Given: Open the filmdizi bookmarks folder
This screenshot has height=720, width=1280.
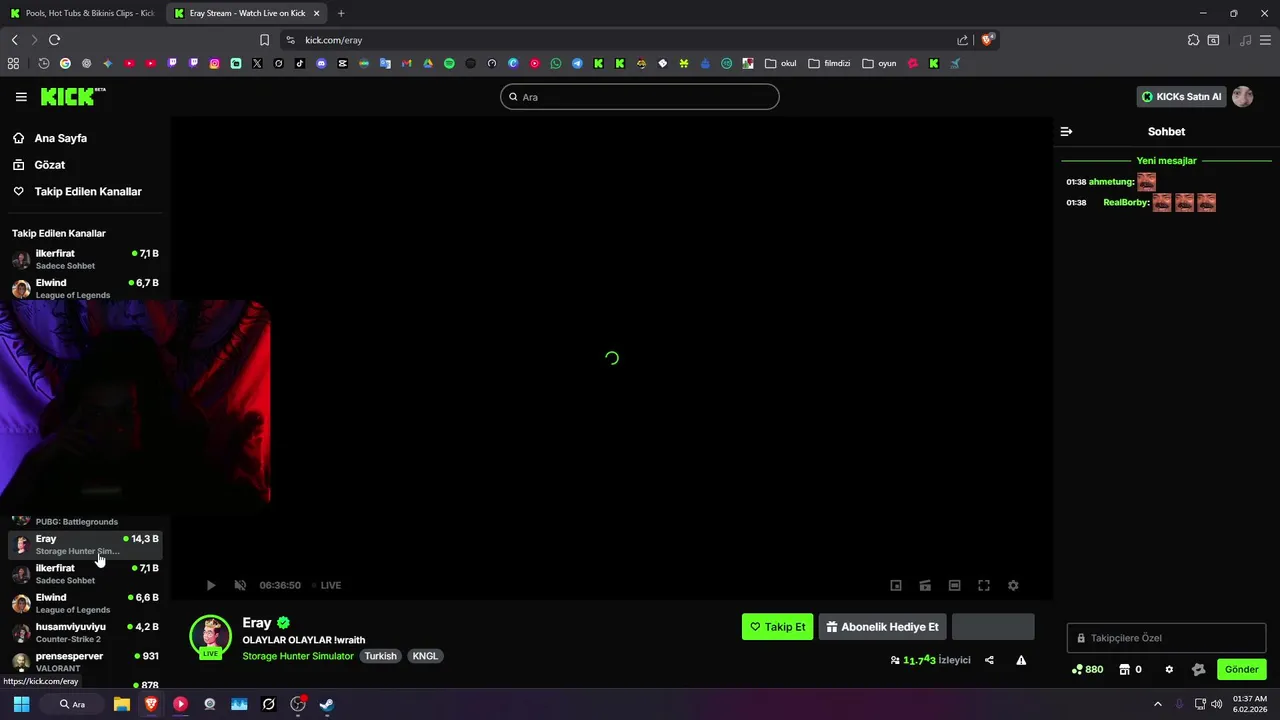Looking at the screenshot, I should (829, 63).
